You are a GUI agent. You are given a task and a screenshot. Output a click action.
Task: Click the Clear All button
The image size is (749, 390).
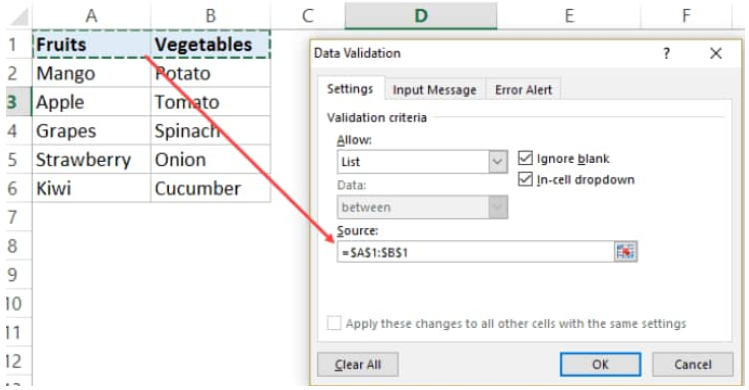tap(358, 365)
